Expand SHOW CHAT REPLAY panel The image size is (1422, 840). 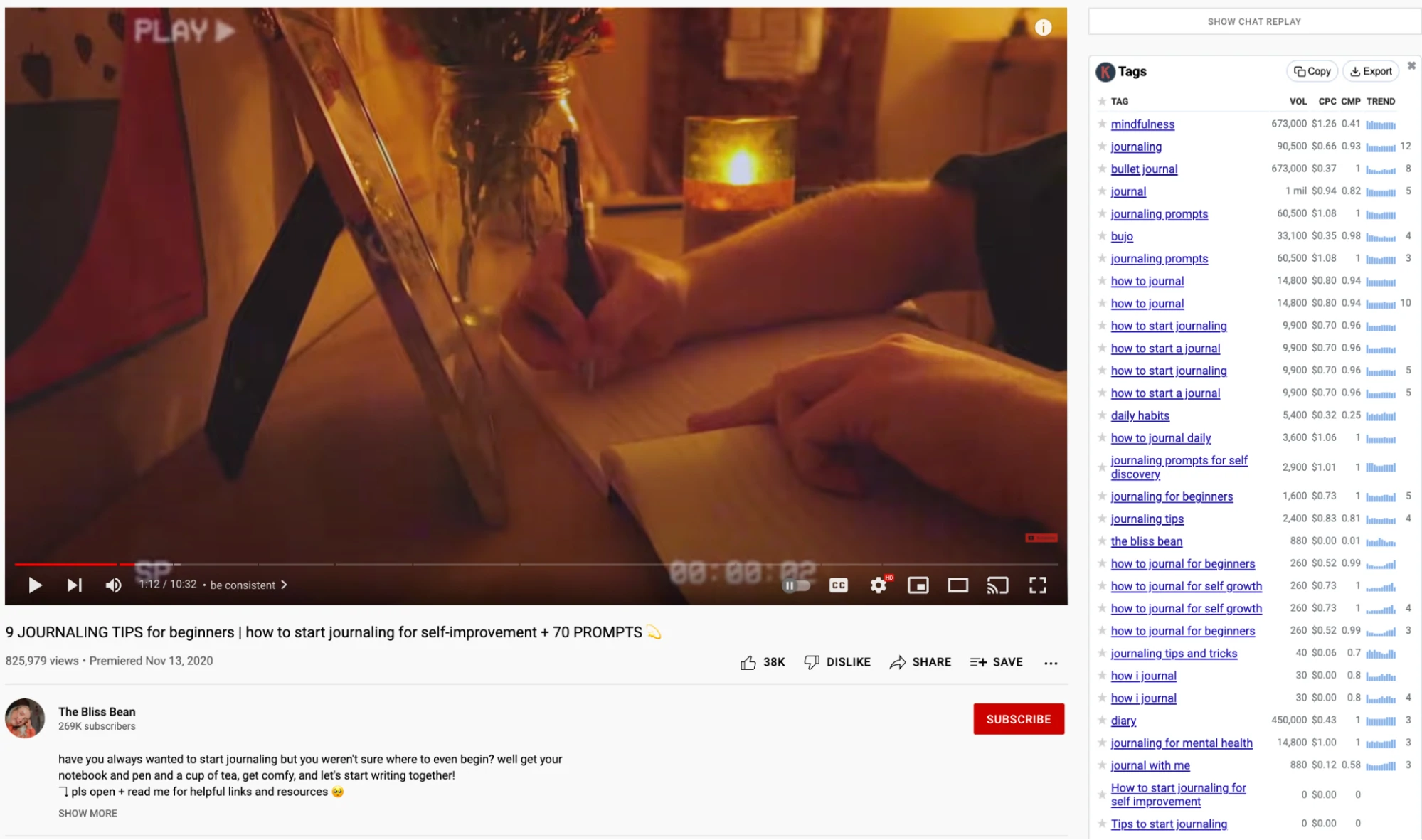pos(1252,21)
